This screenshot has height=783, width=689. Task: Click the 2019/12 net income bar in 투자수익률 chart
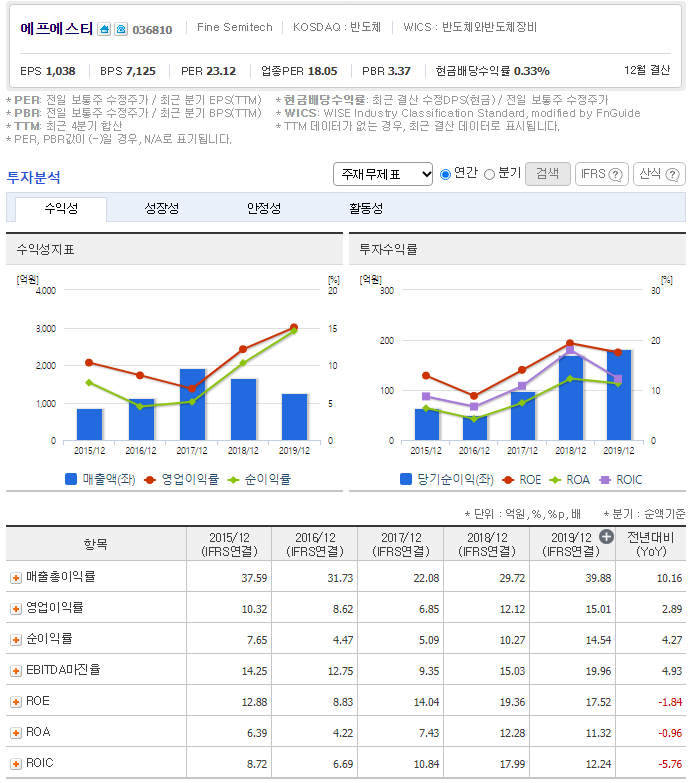pos(619,395)
